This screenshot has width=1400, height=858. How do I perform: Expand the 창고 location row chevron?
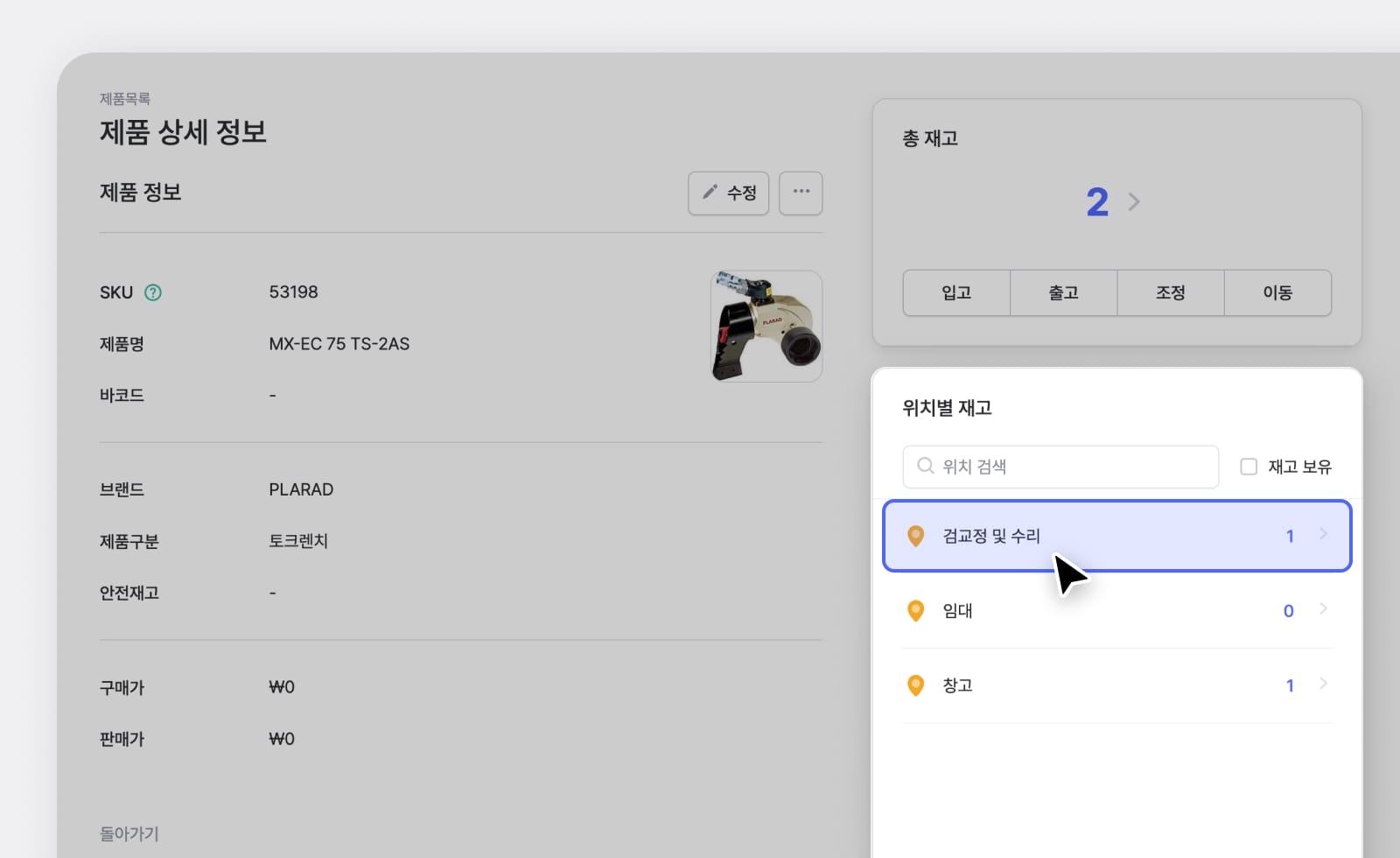pyautogui.click(x=1323, y=684)
